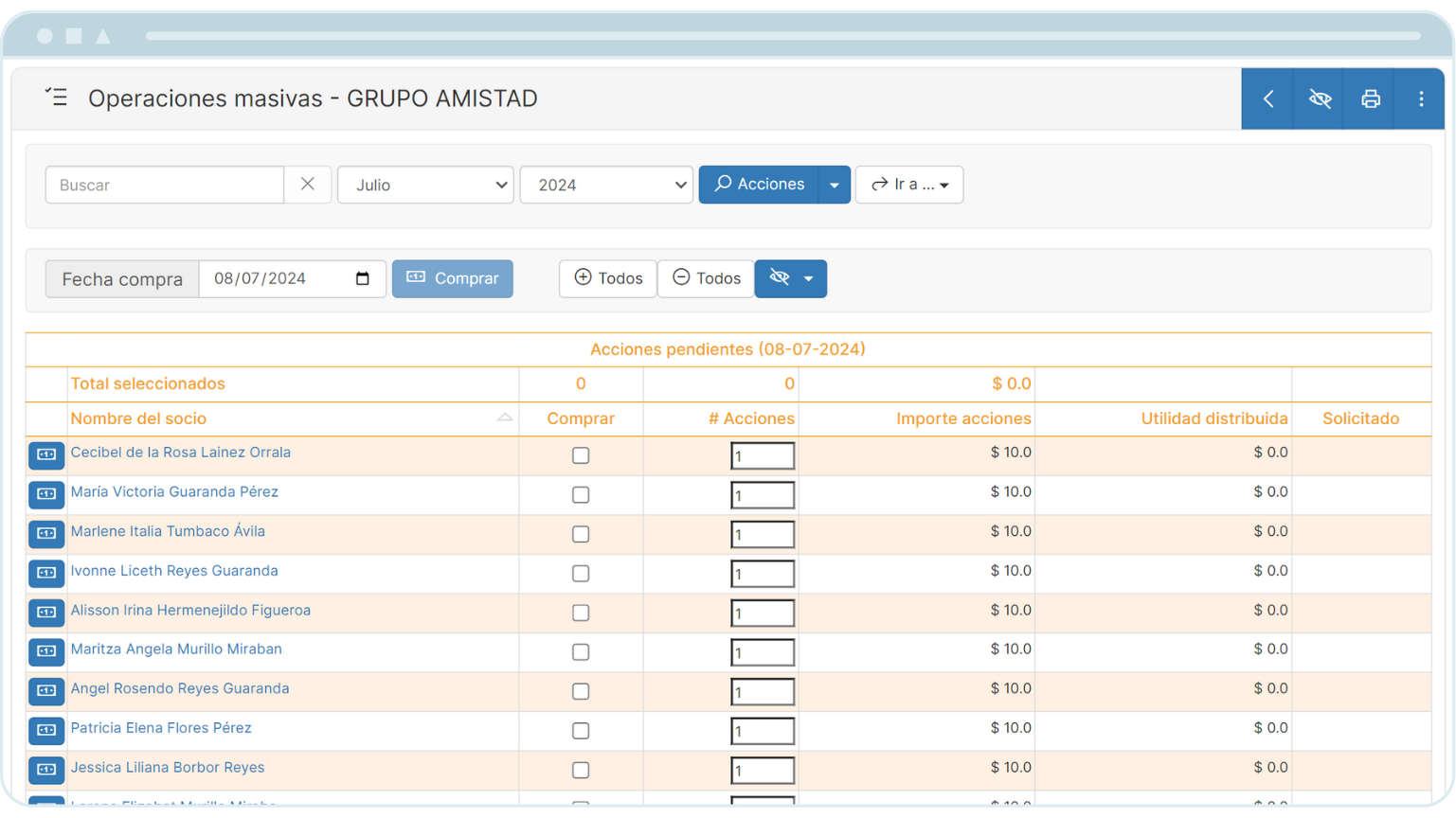
Task: Enable the checkbox for Ivonne Liceth Reyes Guaranda
Action: coord(581,573)
